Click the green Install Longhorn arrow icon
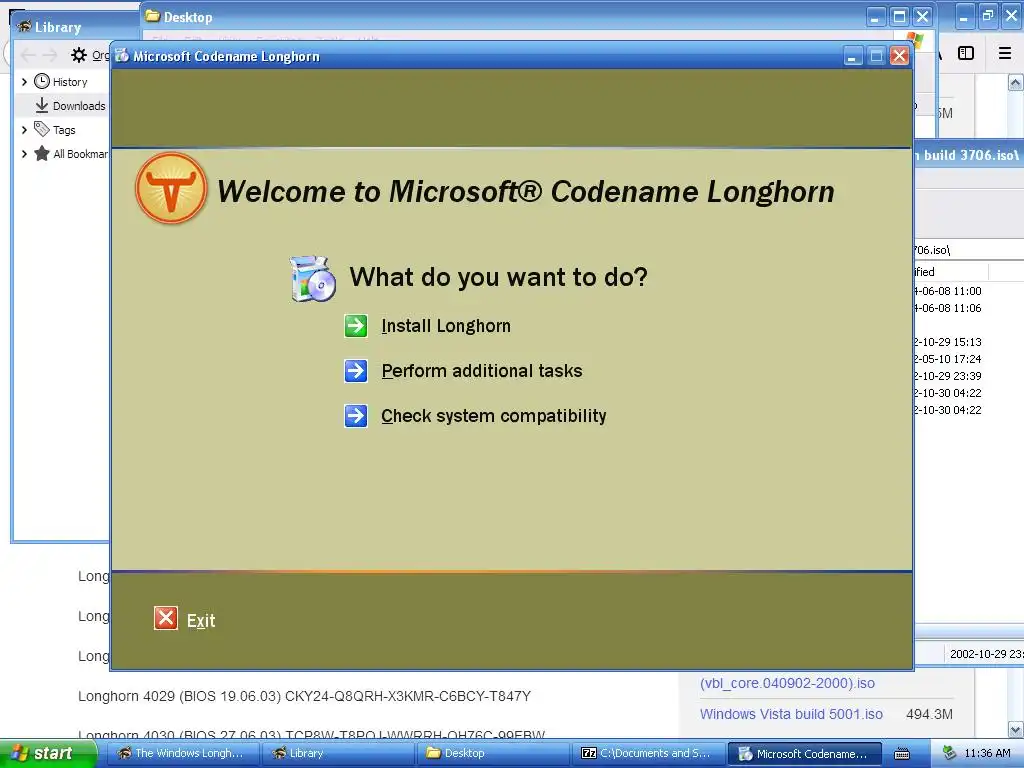This screenshot has width=1024, height=768. point(356,326)
